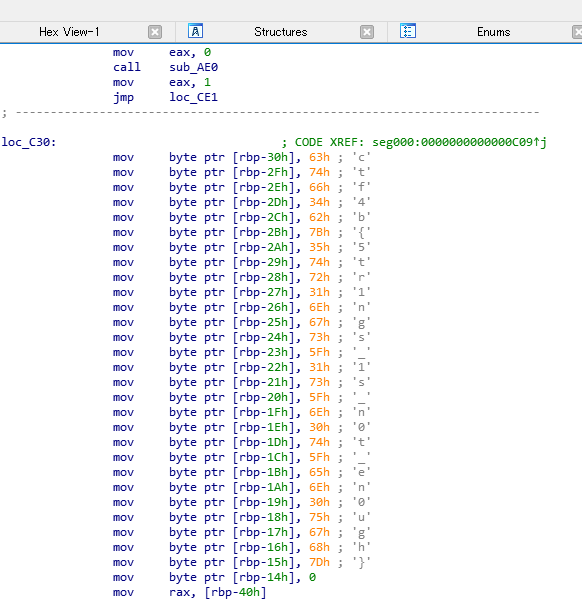Close the Enums tab

(577, 32)
